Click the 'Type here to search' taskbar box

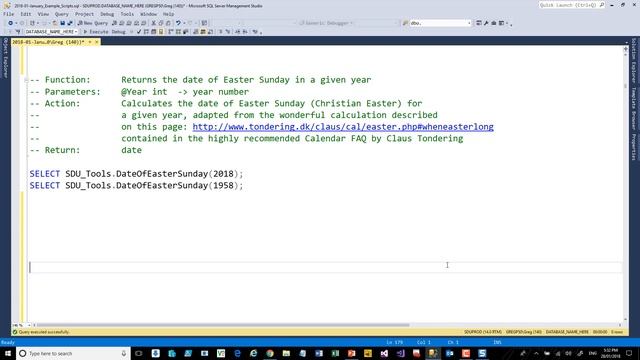[73, 353]
